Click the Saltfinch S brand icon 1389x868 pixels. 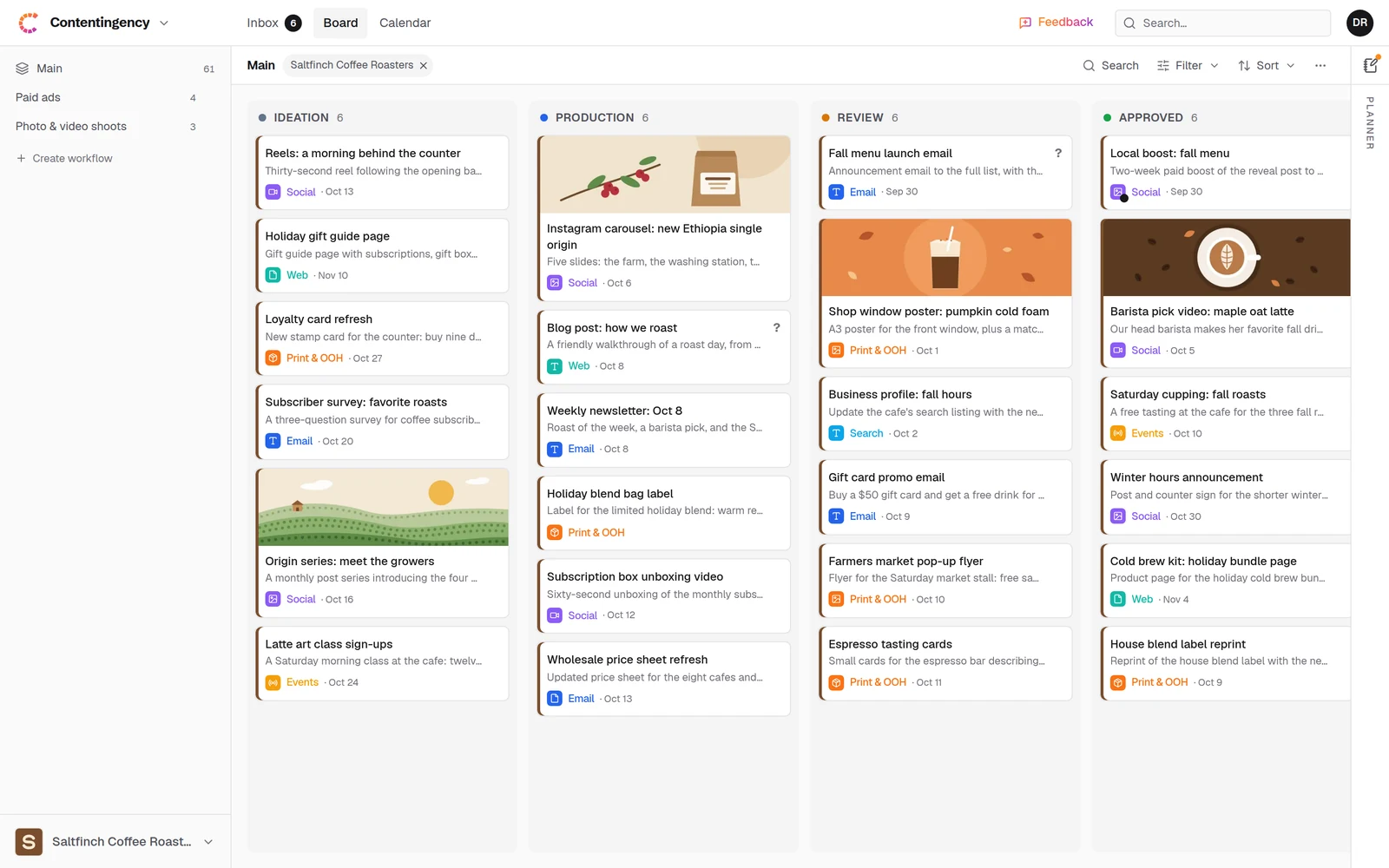[x=29, y=842]
